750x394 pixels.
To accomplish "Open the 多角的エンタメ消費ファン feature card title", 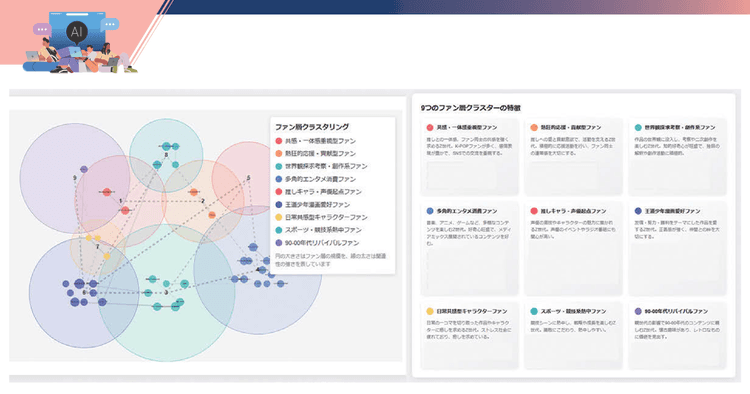I will (x=467, y=211).
